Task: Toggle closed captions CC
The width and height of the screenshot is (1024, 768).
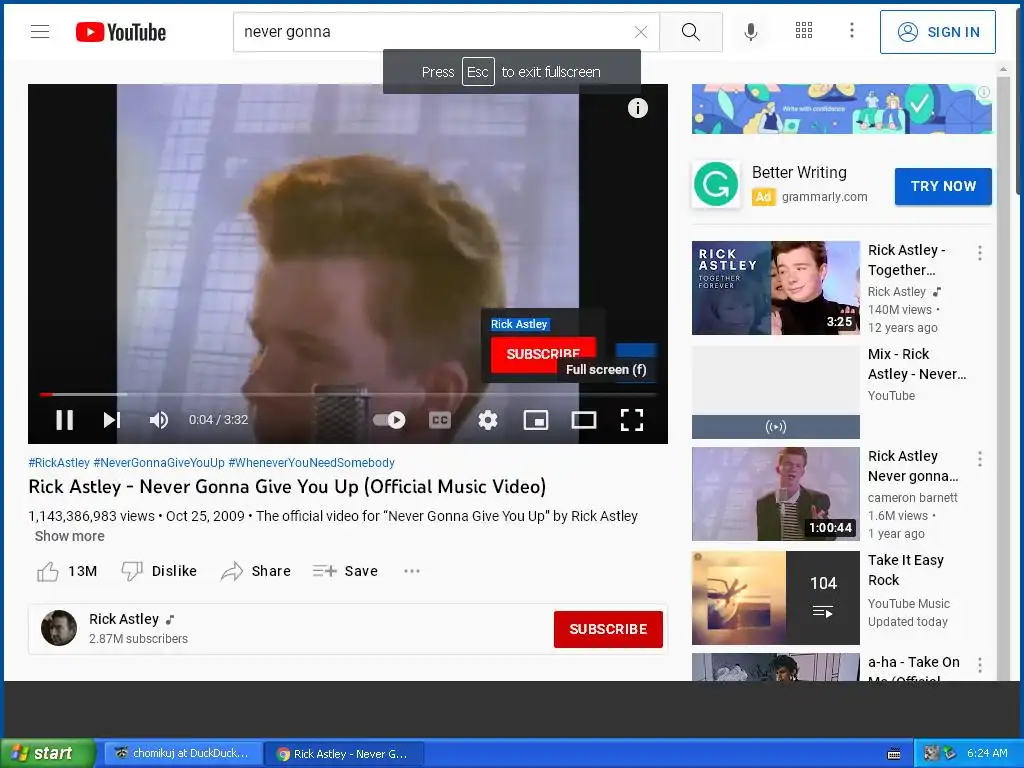Action: [440, 420]
